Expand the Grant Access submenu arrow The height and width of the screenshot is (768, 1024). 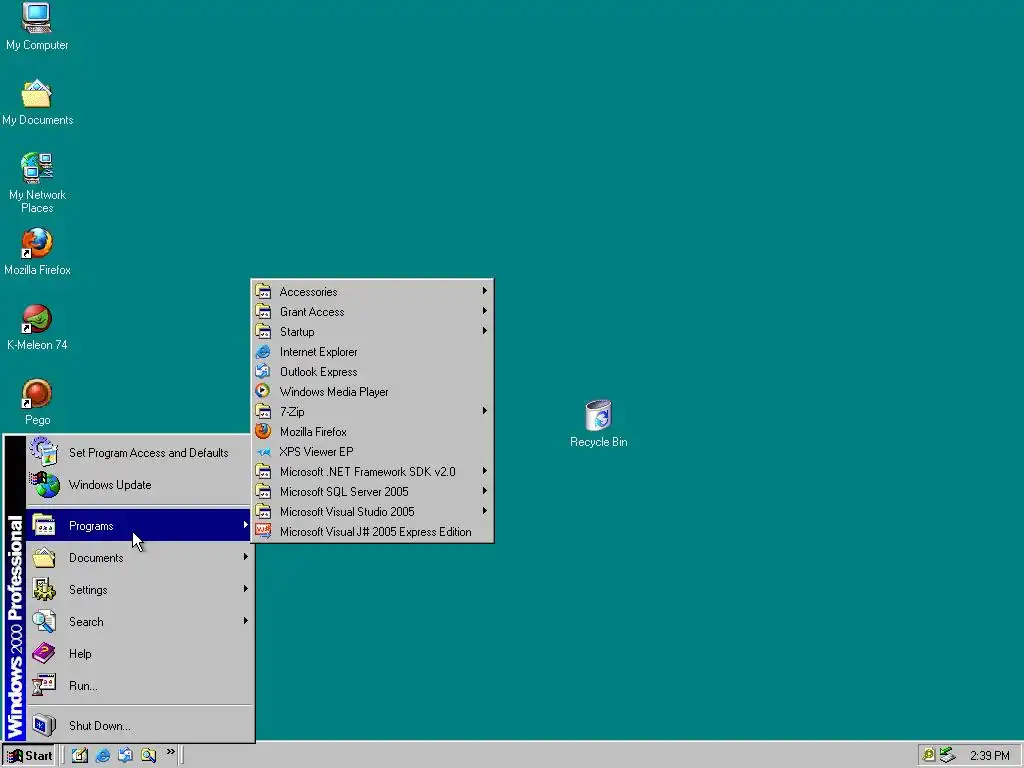click(485, 311)
